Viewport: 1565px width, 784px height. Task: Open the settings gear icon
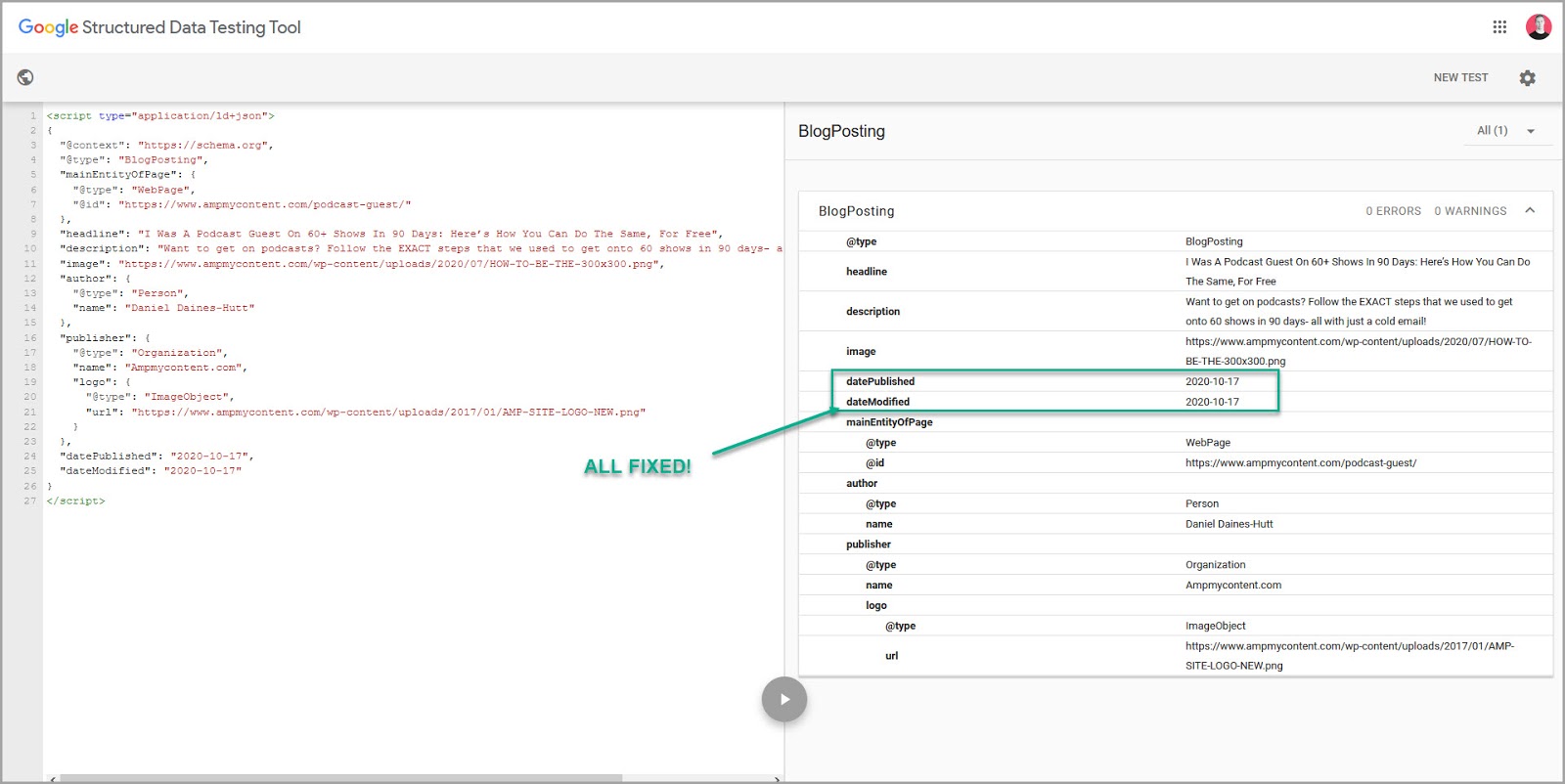(x=1527, y=78)
